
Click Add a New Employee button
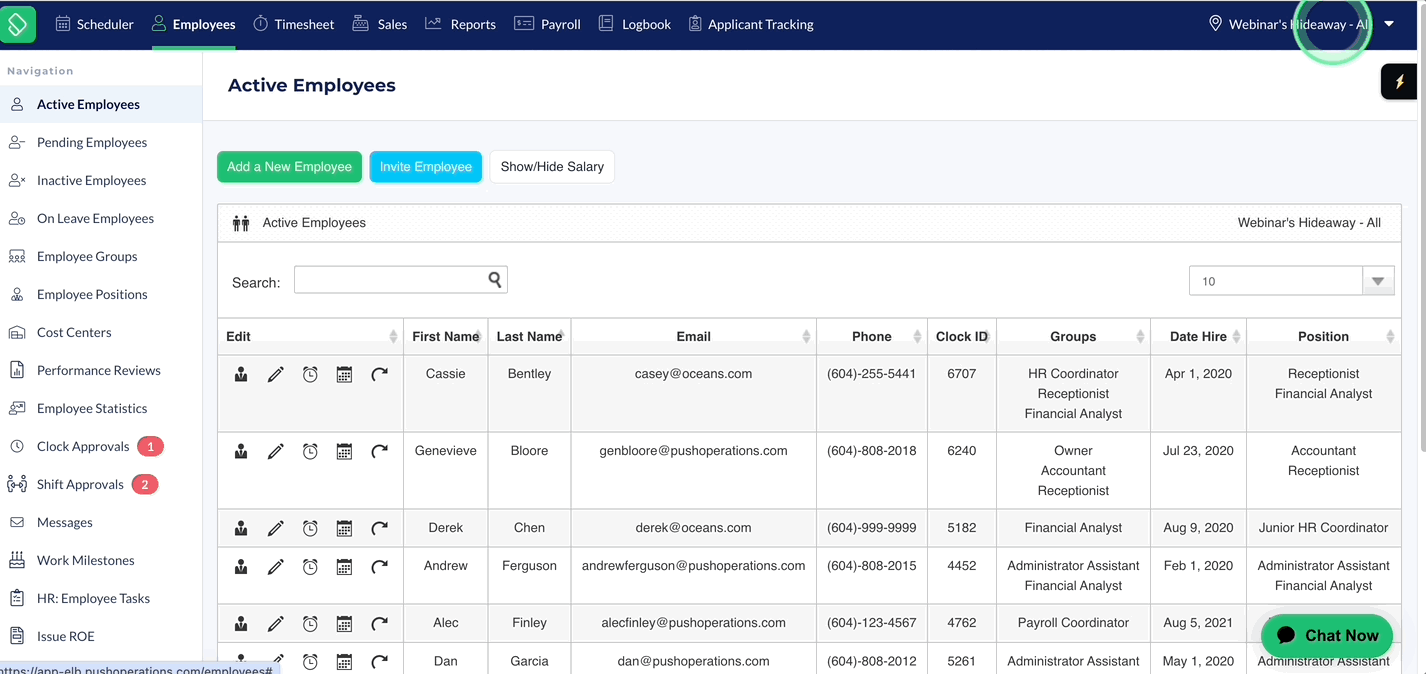click(289, 167)
